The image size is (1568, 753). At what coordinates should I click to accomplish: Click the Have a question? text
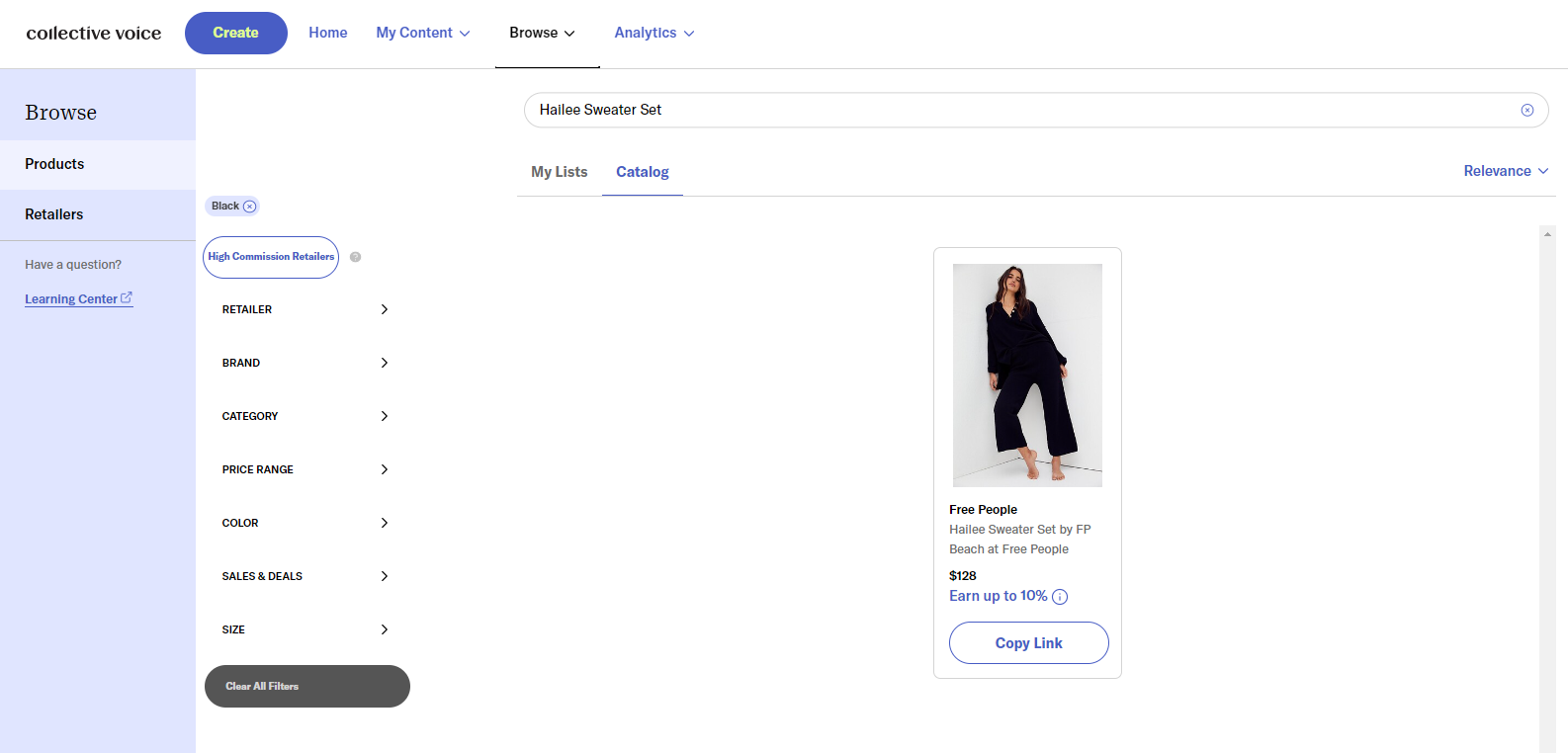[x=73, y=265]
